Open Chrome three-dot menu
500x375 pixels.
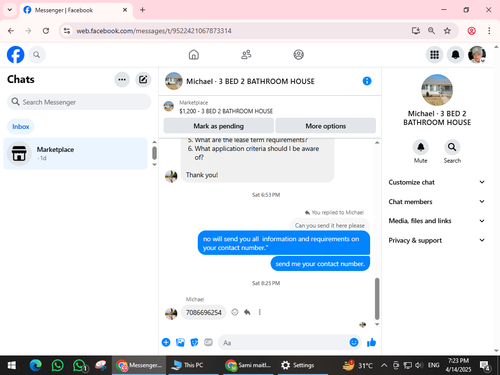click(489, 31)
